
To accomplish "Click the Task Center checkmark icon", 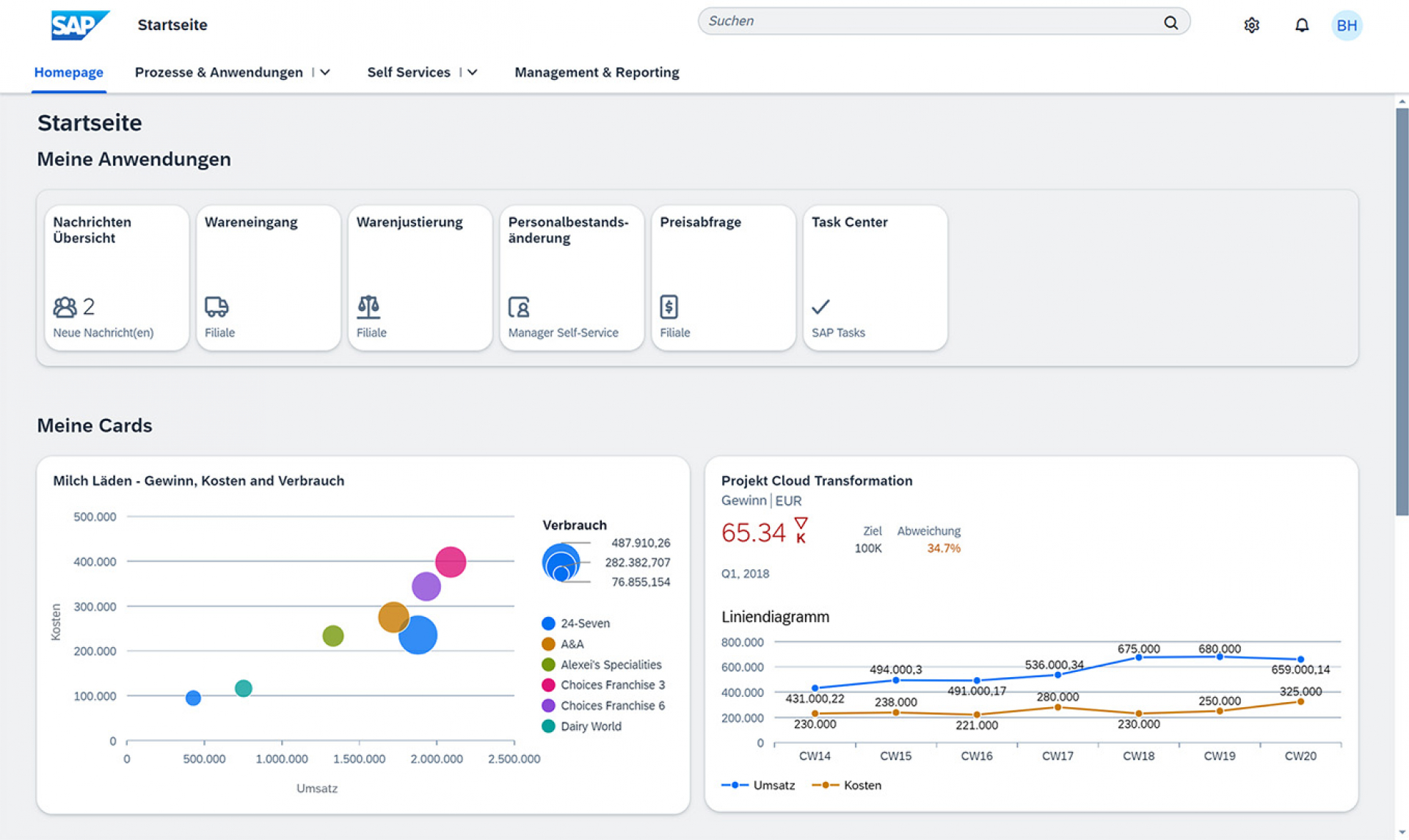I will (820, 307).
